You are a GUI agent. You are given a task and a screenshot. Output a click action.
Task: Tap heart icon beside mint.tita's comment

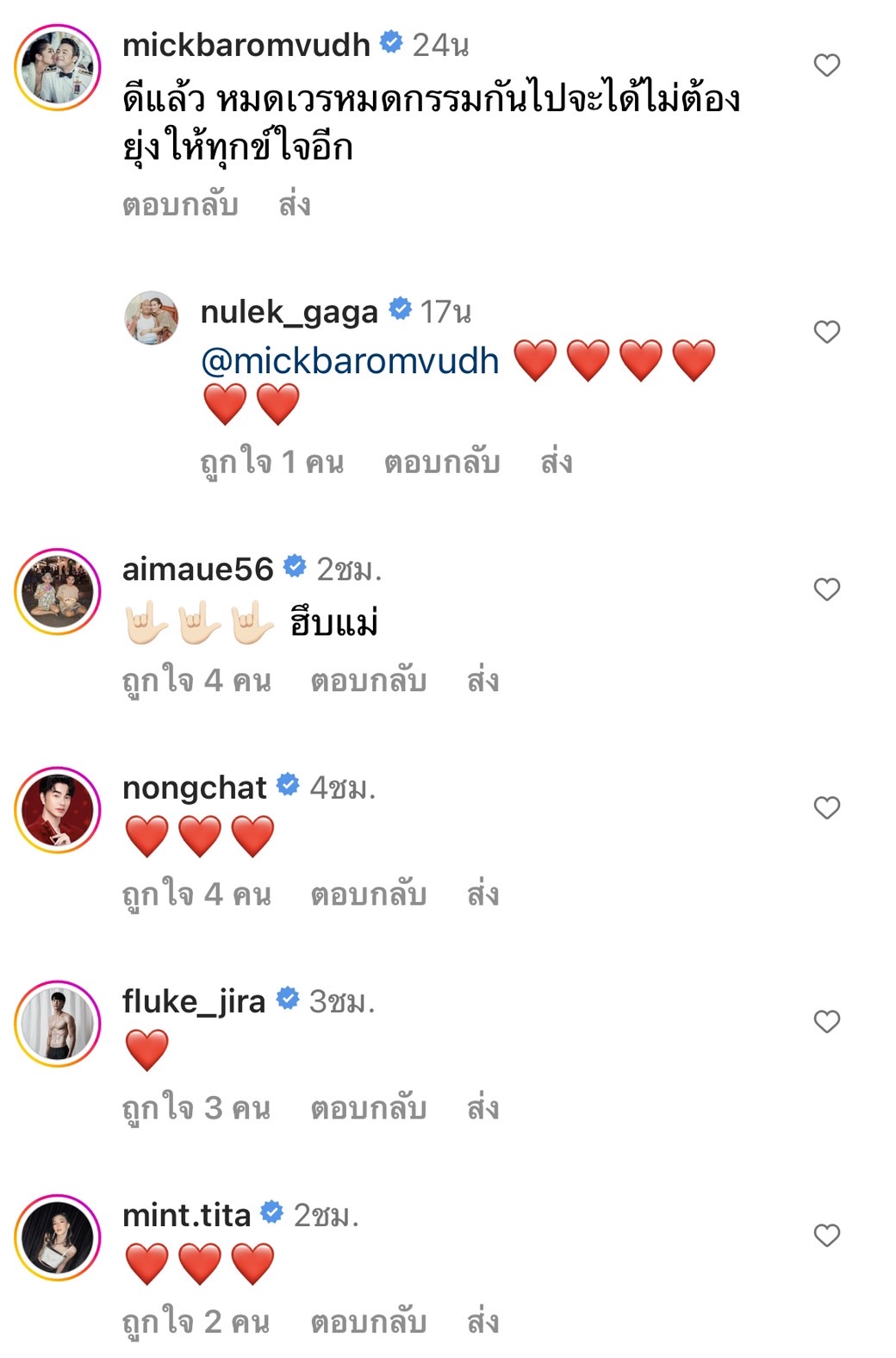pos(826,1235)
